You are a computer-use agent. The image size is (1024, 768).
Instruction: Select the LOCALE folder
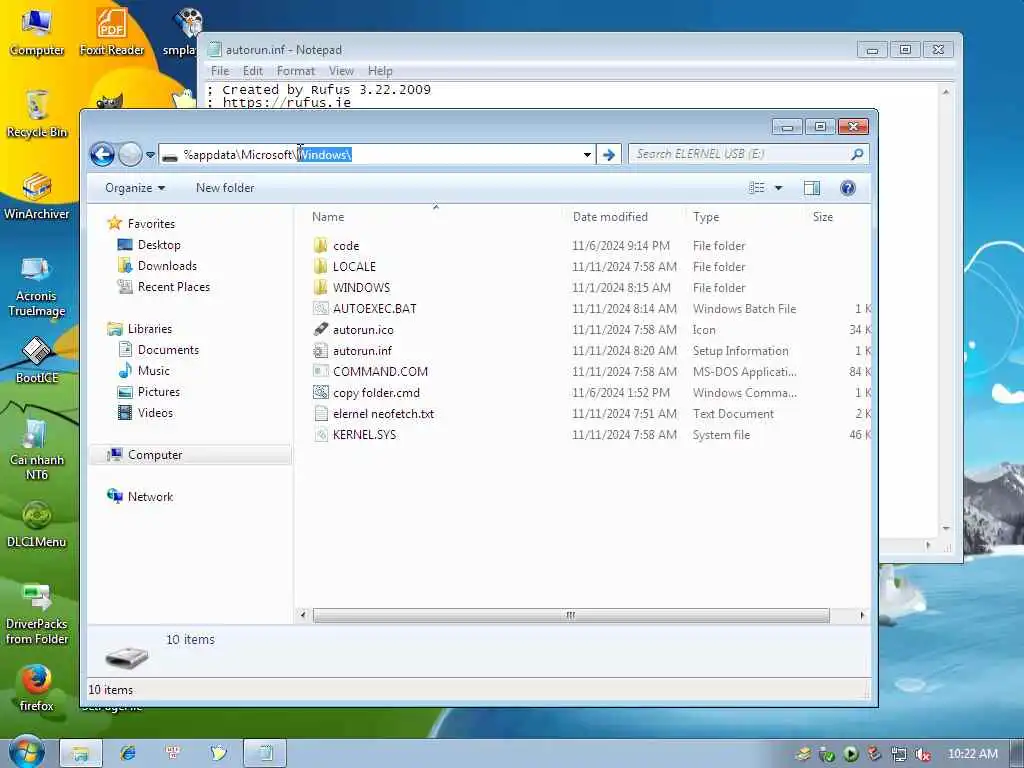(354, 267)
